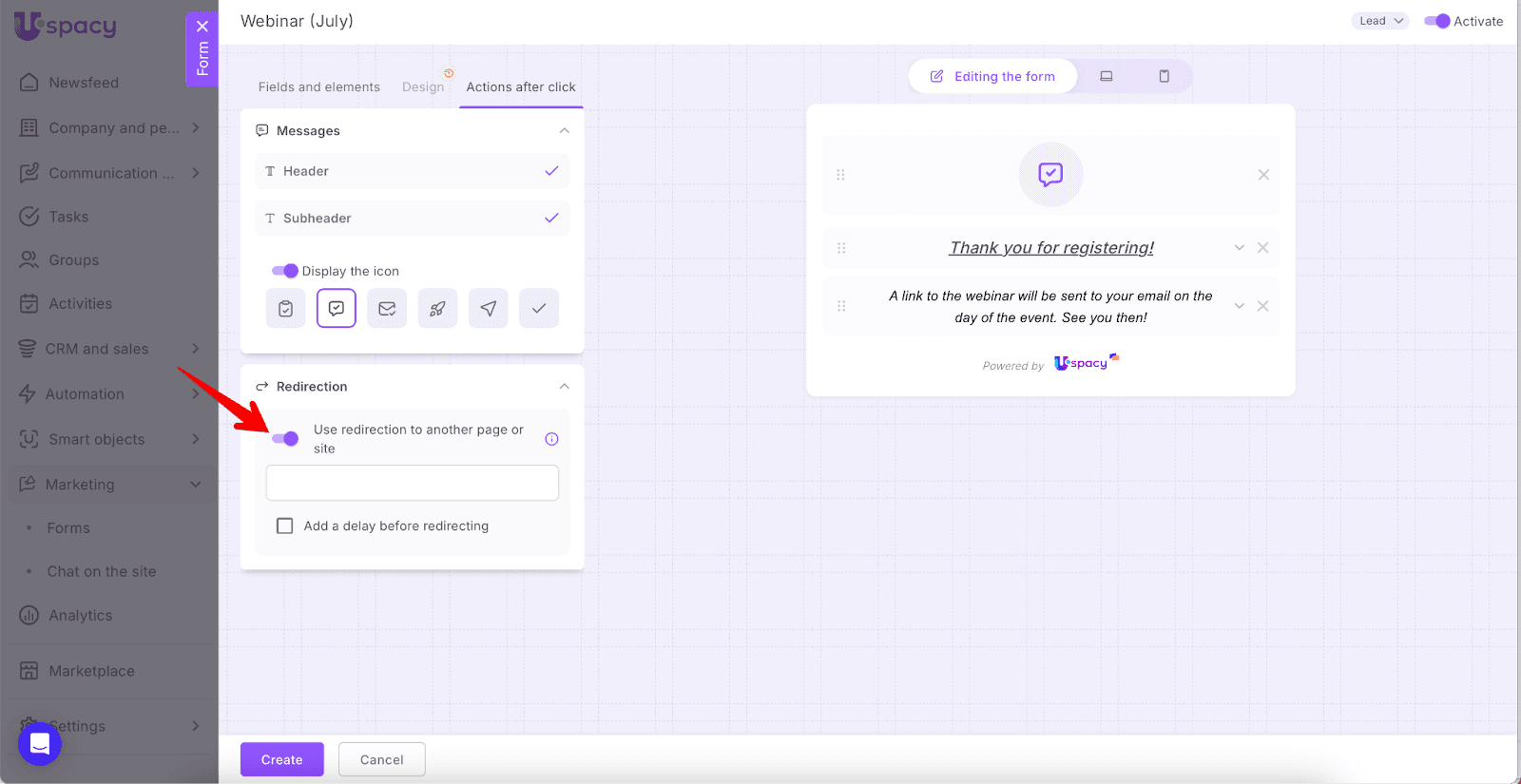Image resolution: width=1521 pixels, height=784 pixels.
Task: Click the redirection URL input field
Action: coord(412,483)
